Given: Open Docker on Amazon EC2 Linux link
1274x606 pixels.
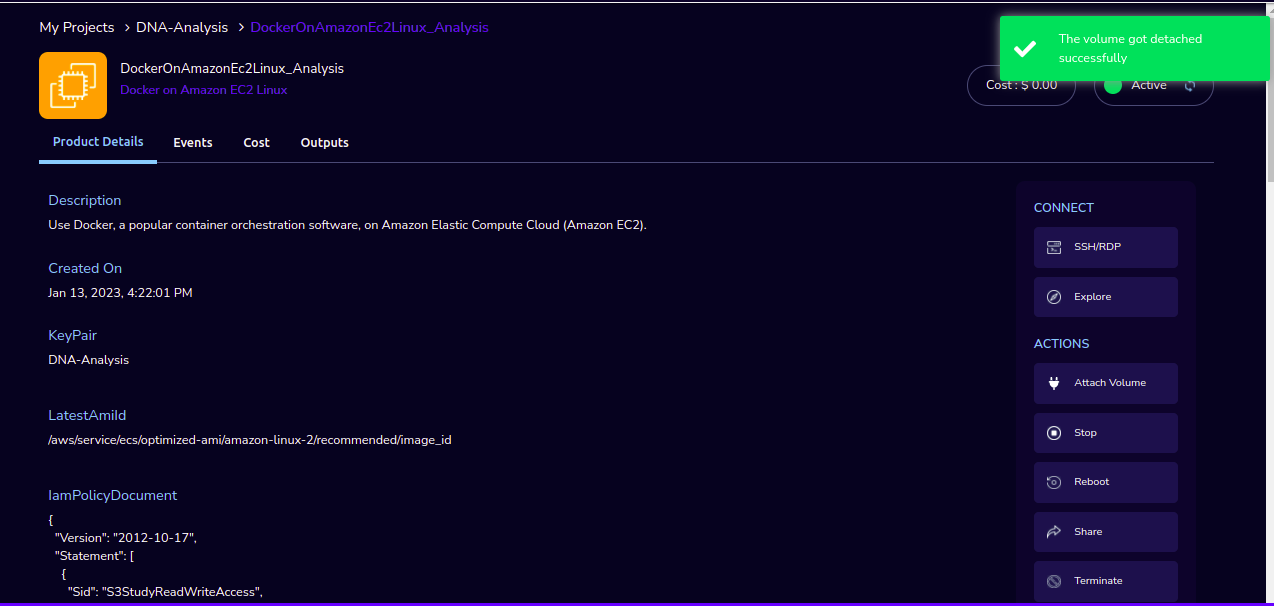Looking at the screenshot, I should 204,90.
